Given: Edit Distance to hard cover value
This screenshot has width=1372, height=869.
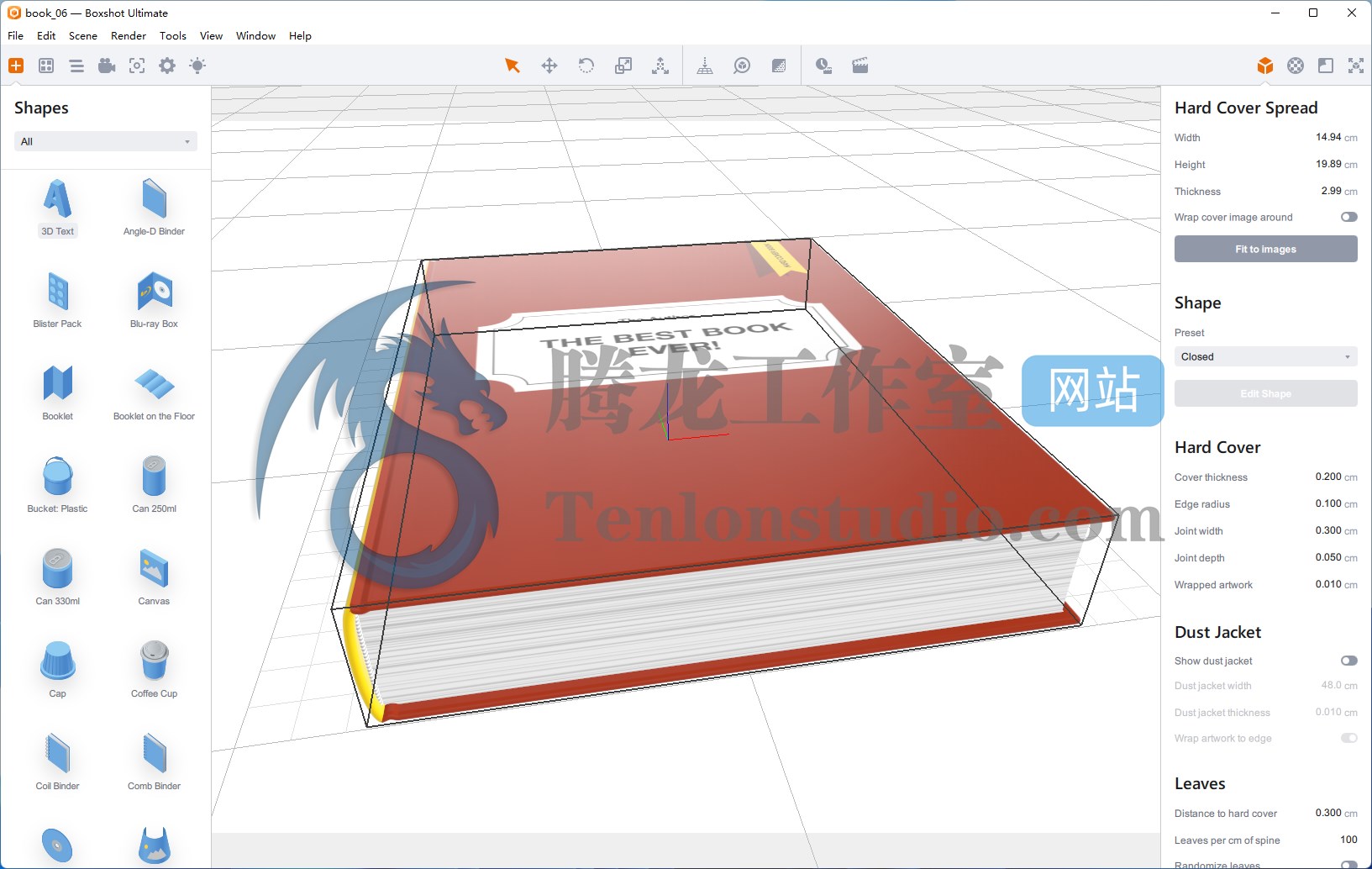Looking at the screenshot, I should point(1328,813).
